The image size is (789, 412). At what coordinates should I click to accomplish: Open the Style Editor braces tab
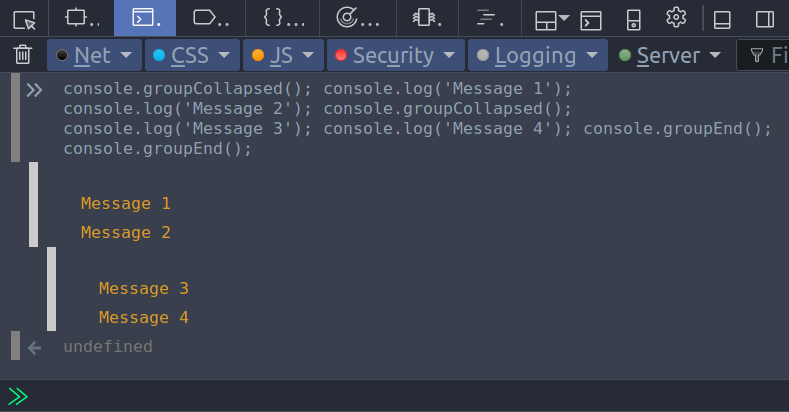coord(283,18)
